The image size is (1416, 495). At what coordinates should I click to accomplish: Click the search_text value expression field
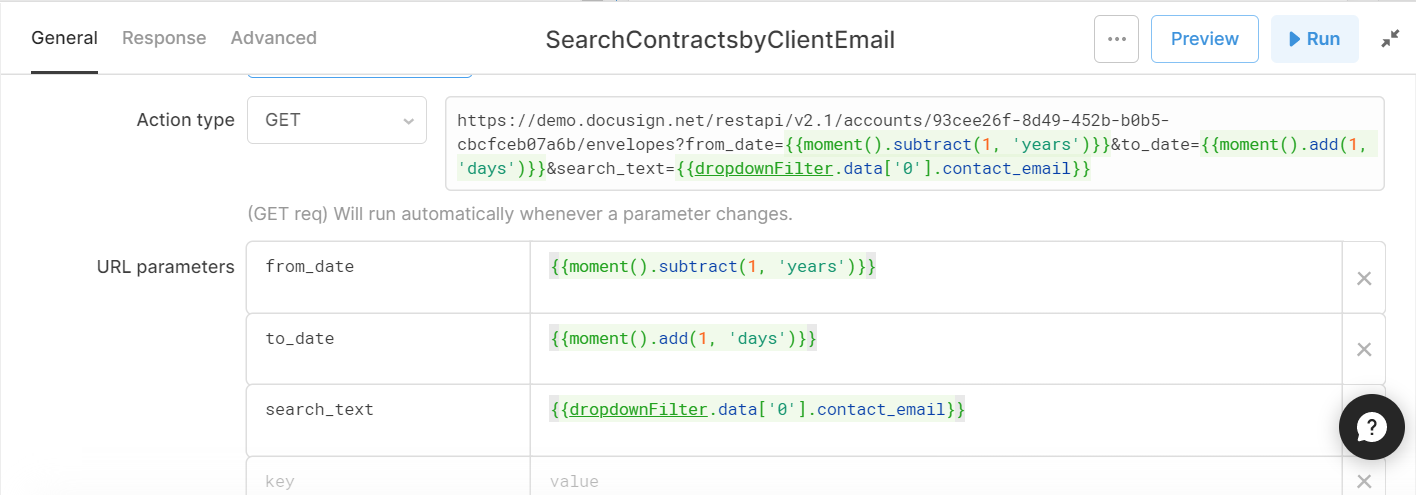coord(936,421)
